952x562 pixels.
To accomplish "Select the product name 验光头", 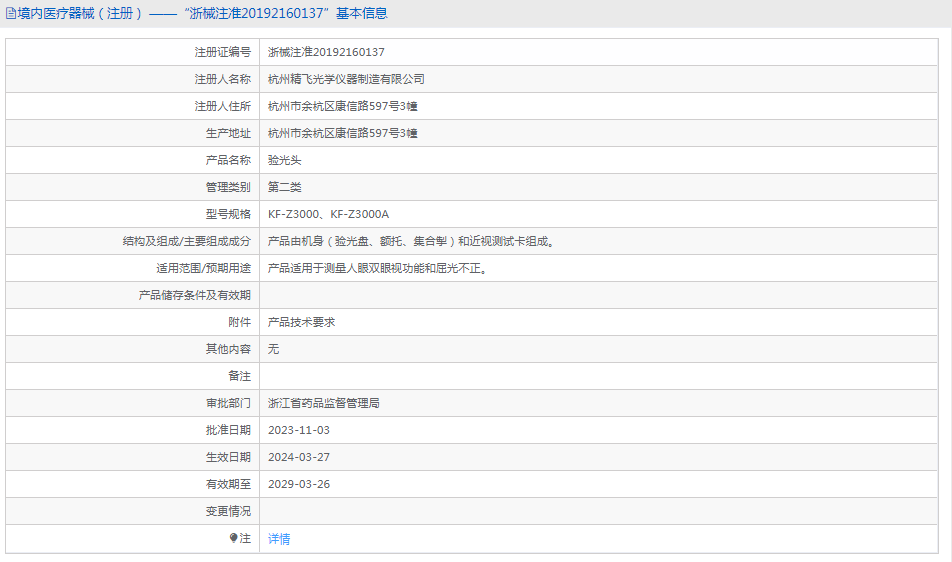I will pyautogui.click(x=284, y=160).
